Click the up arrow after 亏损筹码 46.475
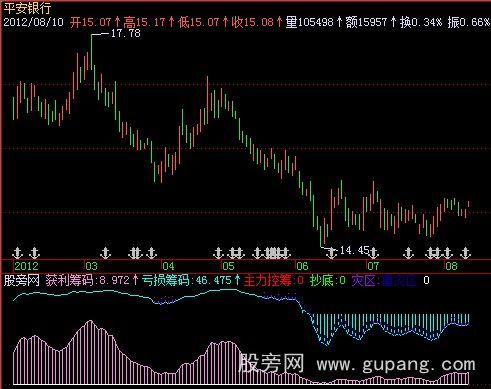Viewport: 491px width, 389px height. click(x=237, y=280)
